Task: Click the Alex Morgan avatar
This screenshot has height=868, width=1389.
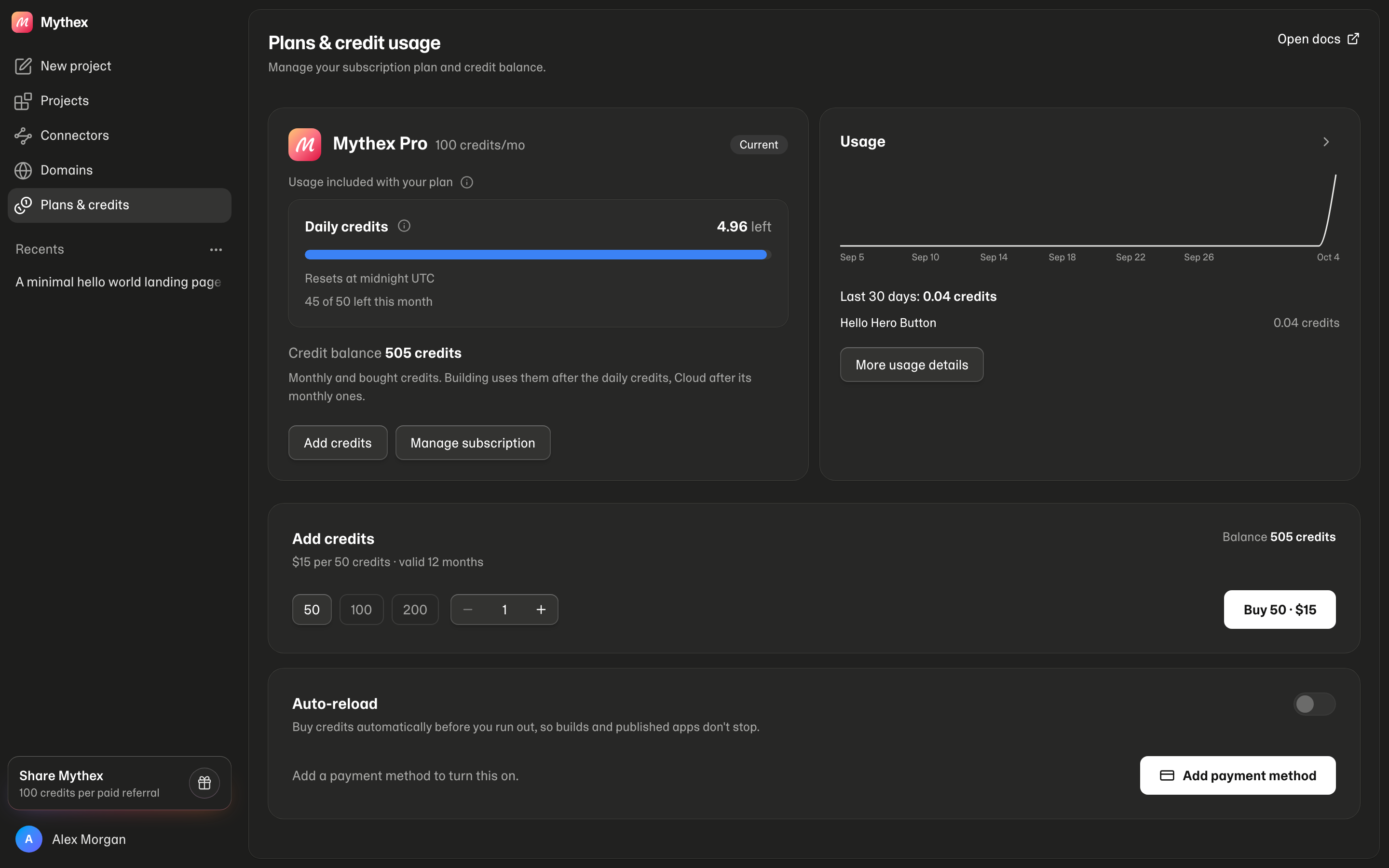Action: pyautogui.click(x=29, y=839)
